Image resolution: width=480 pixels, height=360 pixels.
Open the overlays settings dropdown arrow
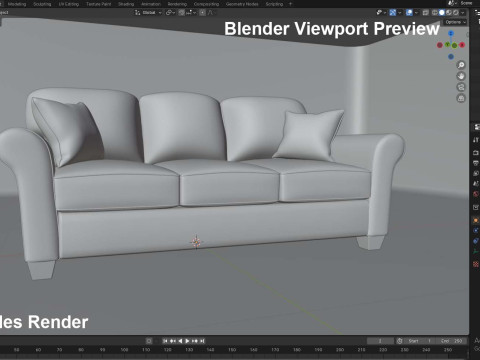[x=416, y=13]
